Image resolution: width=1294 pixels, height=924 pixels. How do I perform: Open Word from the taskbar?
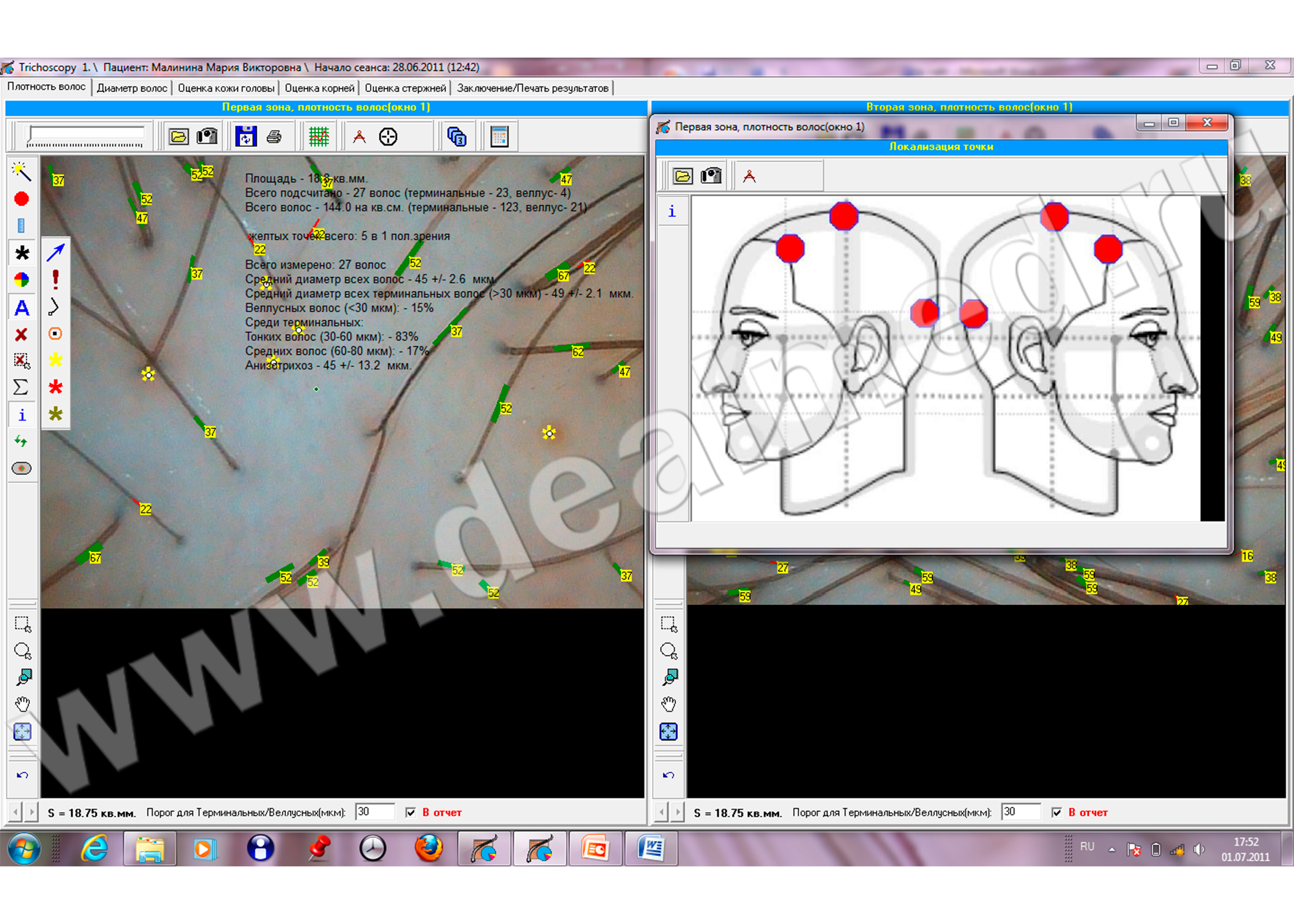[x=651, y=848]
